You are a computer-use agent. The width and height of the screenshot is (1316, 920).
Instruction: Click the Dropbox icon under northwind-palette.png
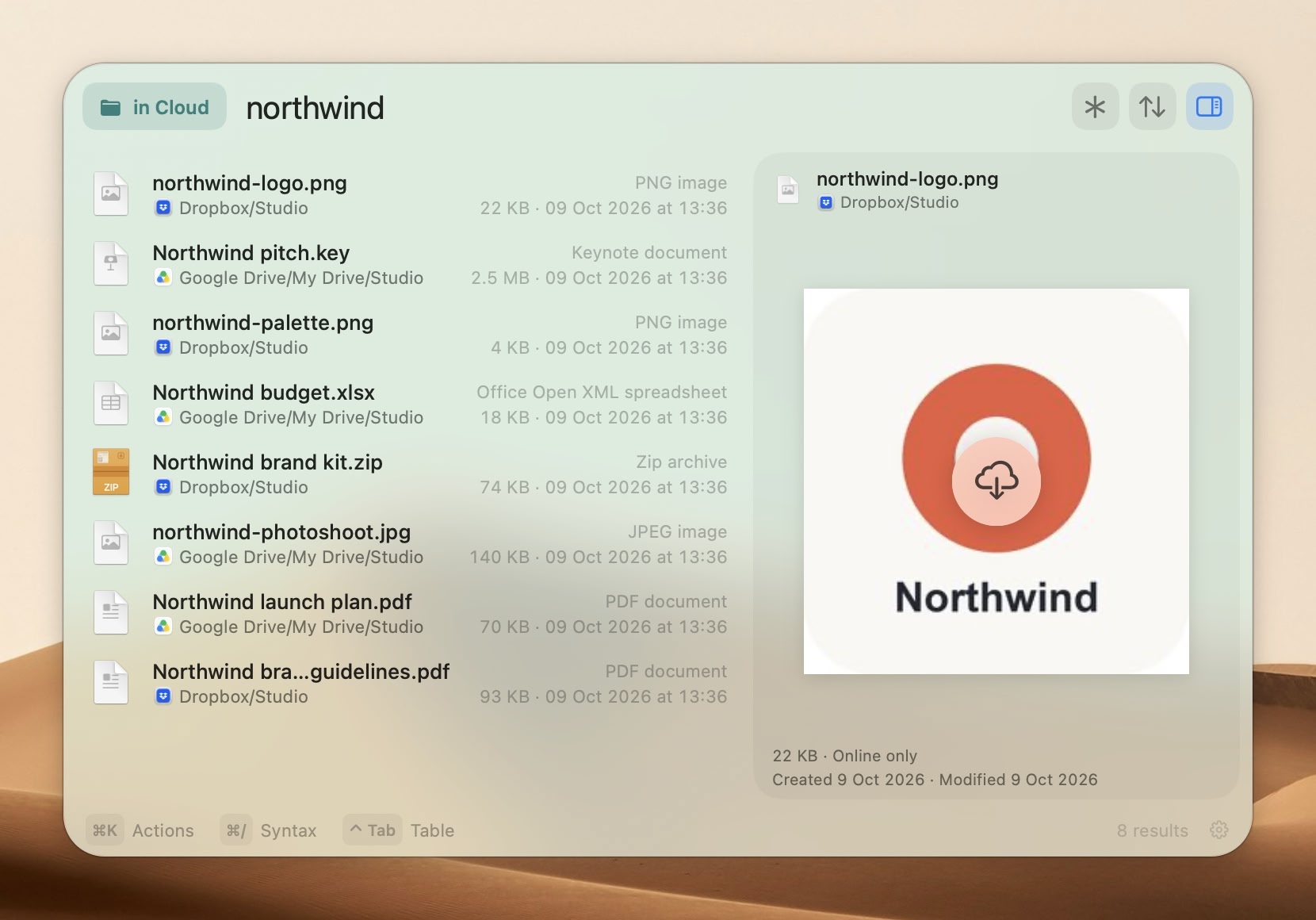point(163,347)
